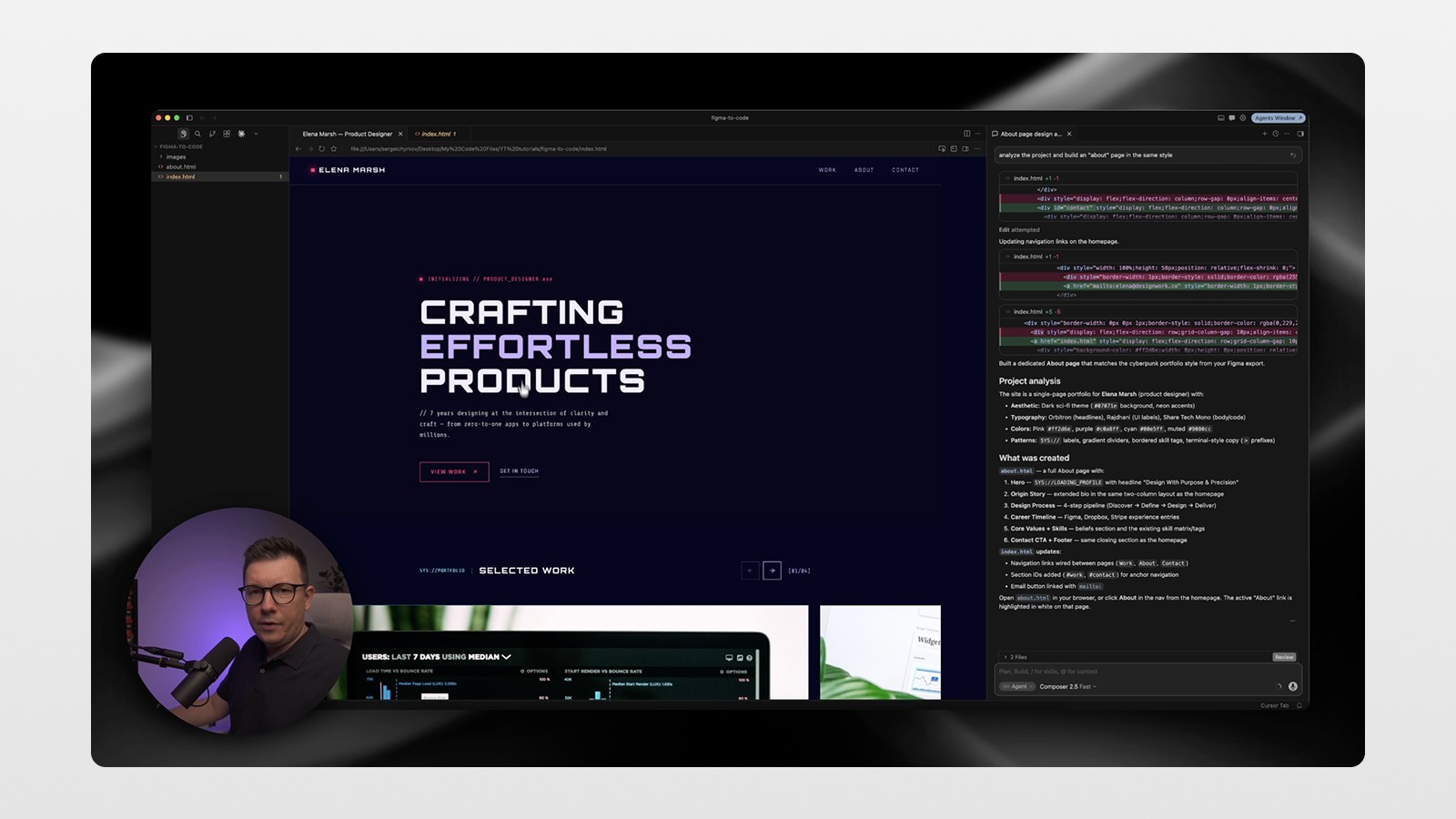1456x819 pixels.
Task: Open preview console panel icon
Action: tap(954, 148)
